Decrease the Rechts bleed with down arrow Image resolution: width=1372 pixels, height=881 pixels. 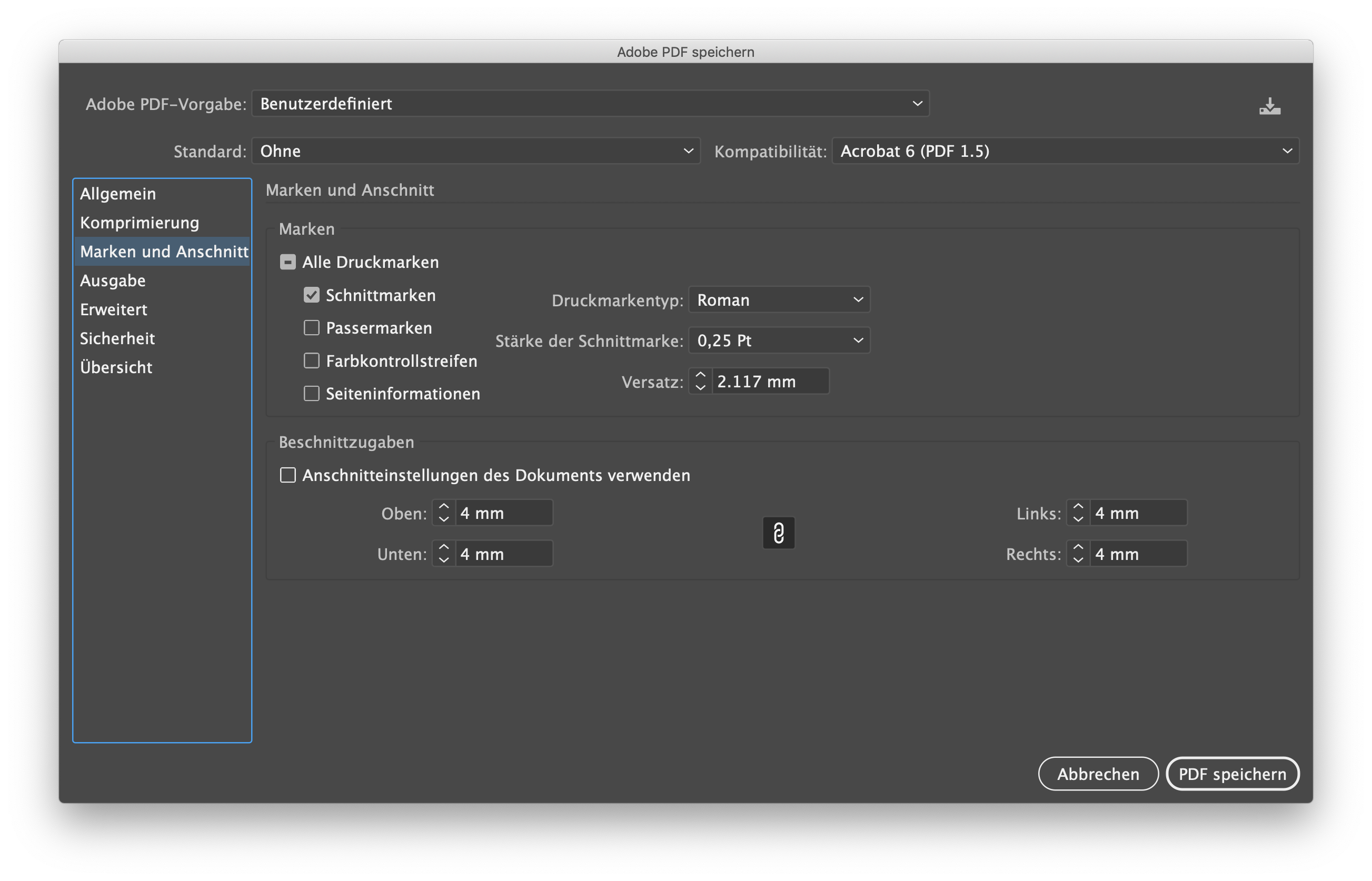(1078, 560)
